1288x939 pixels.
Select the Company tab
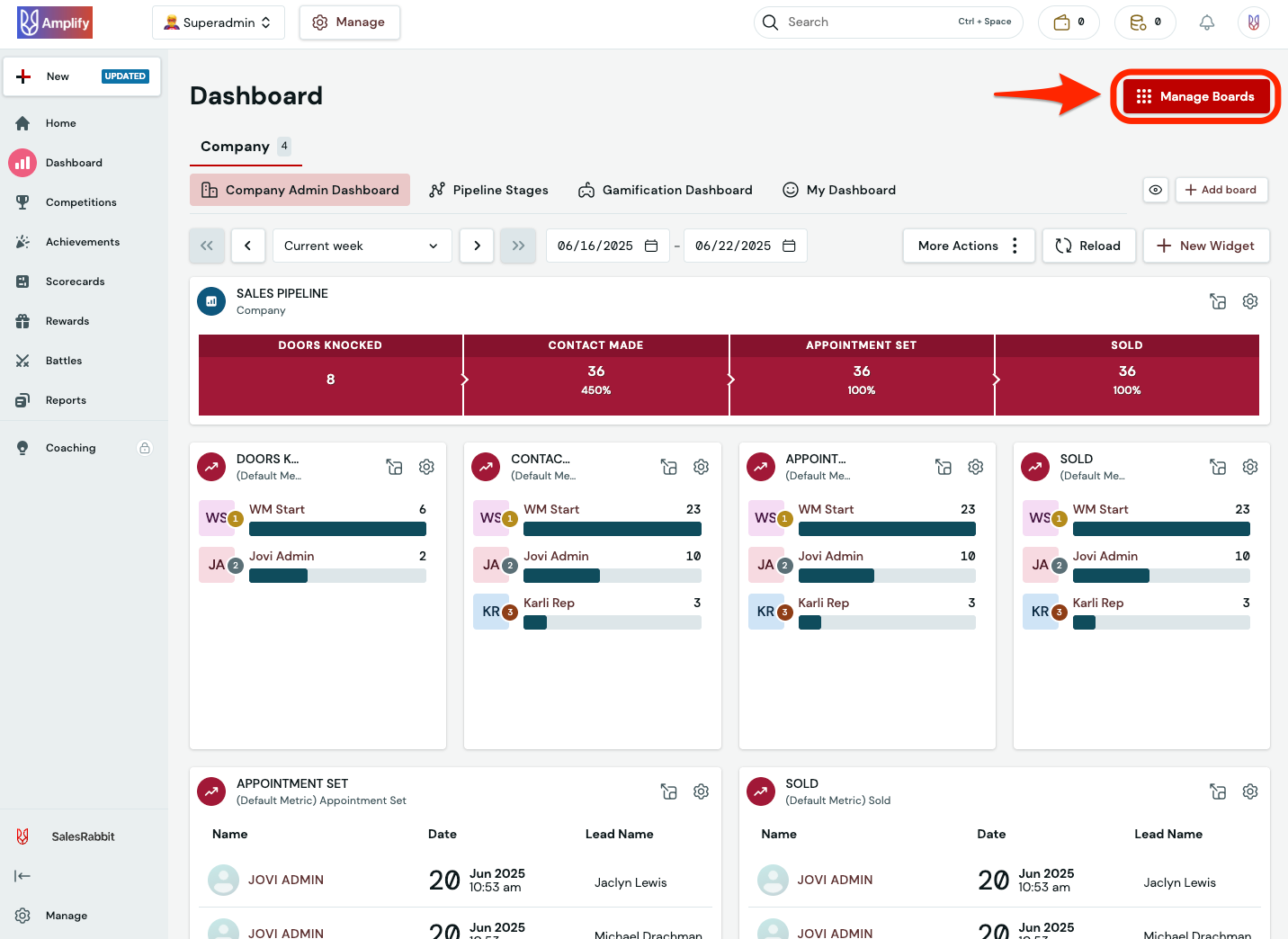click(245, 147)
